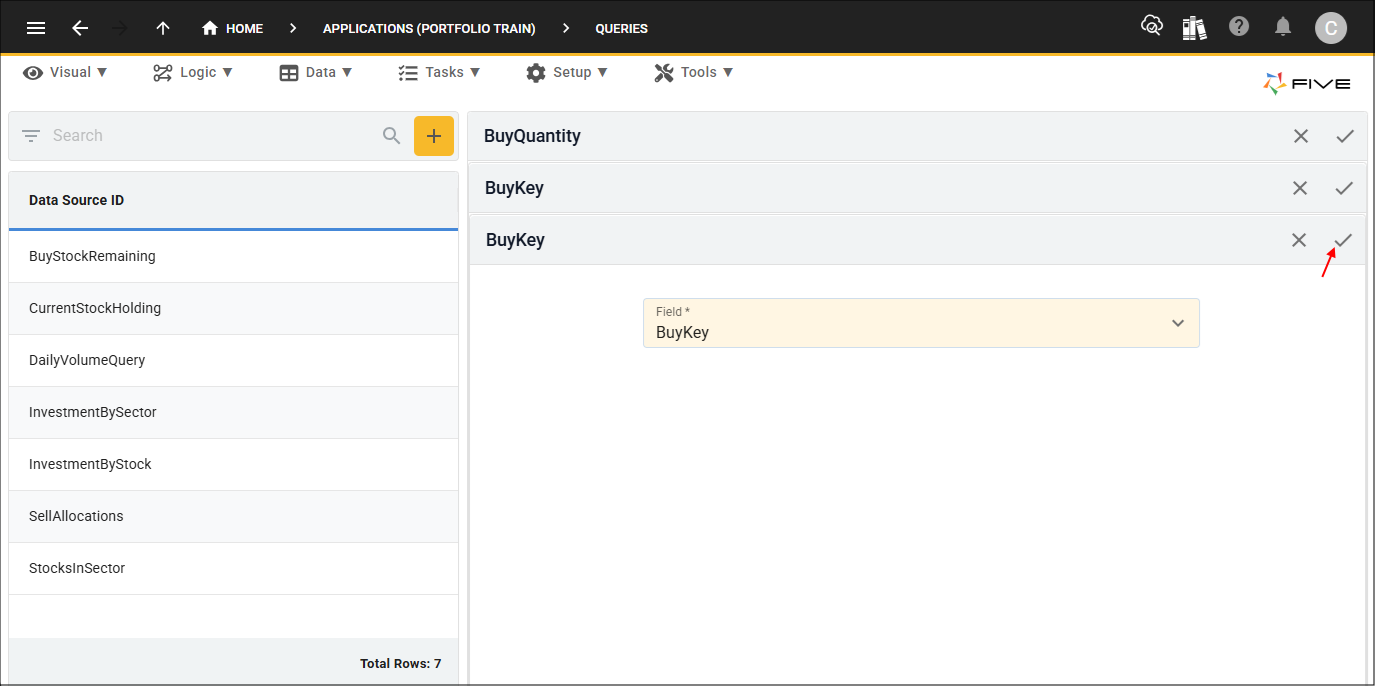Click the forward arrow navigation icon
1375x686 pixels.
(121, 28)
